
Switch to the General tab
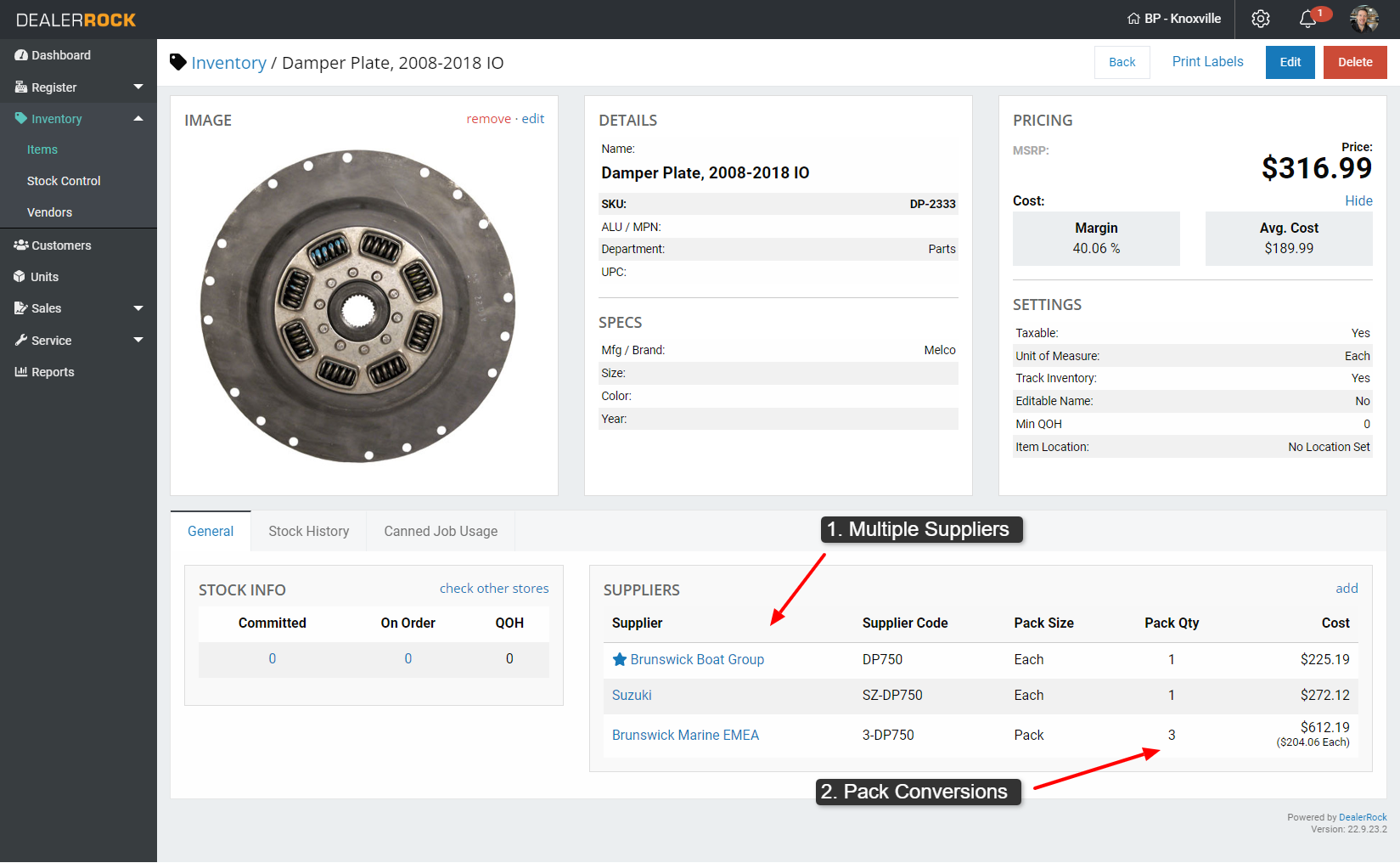(x=211, y=531)
